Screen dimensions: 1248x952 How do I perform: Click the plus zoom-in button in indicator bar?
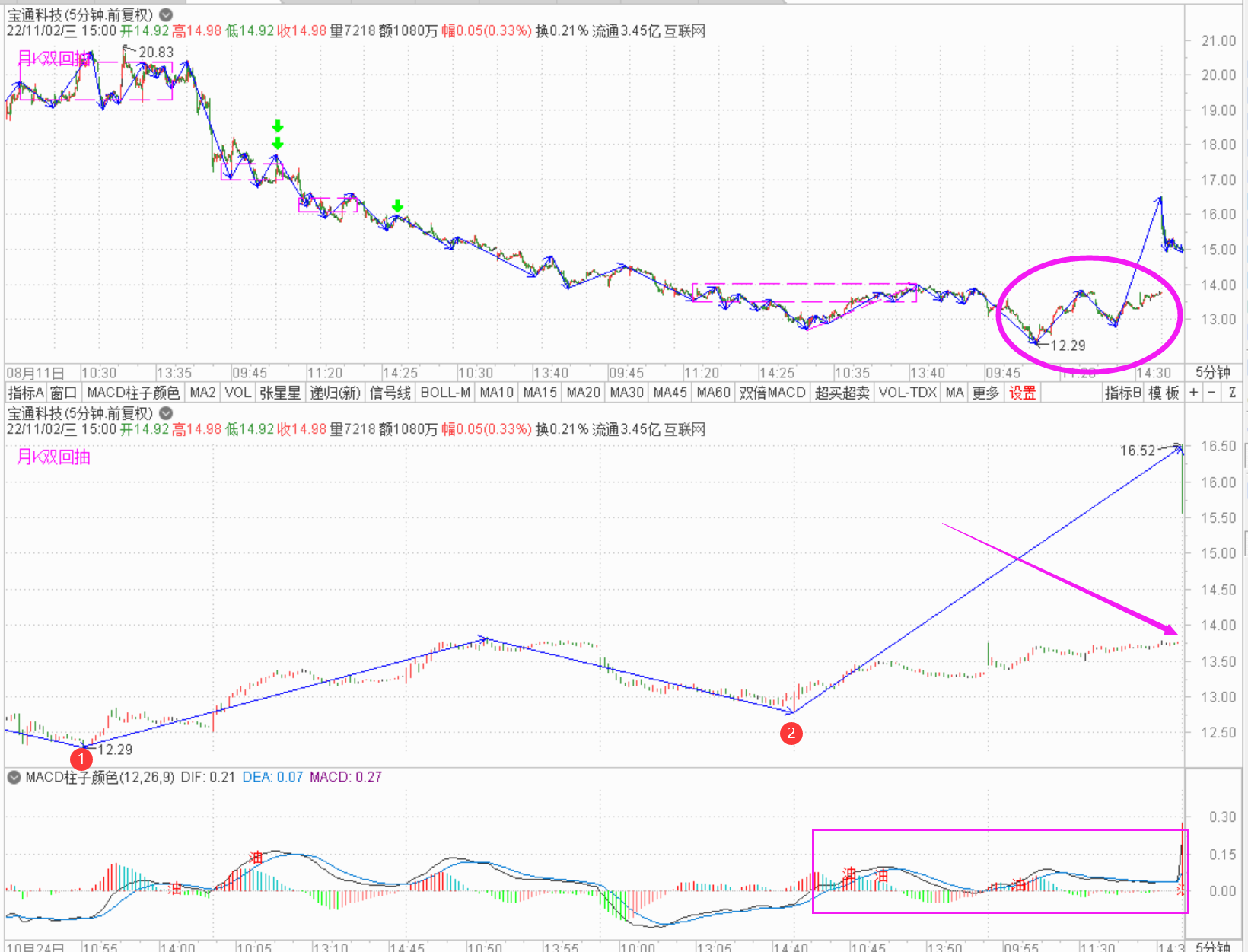point(1193,393)
